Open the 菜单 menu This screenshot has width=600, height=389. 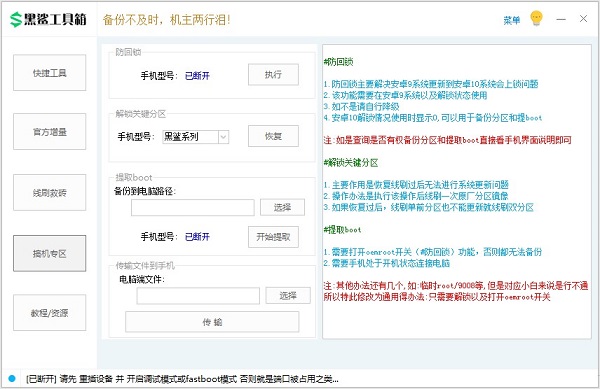click(x=512, y=20)
